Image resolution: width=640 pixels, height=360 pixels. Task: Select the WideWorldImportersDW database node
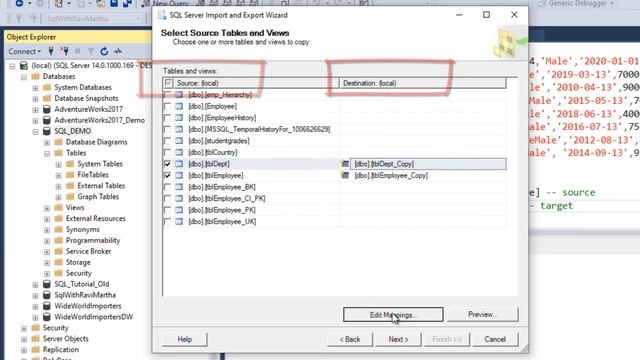click(x=93, y=317)
